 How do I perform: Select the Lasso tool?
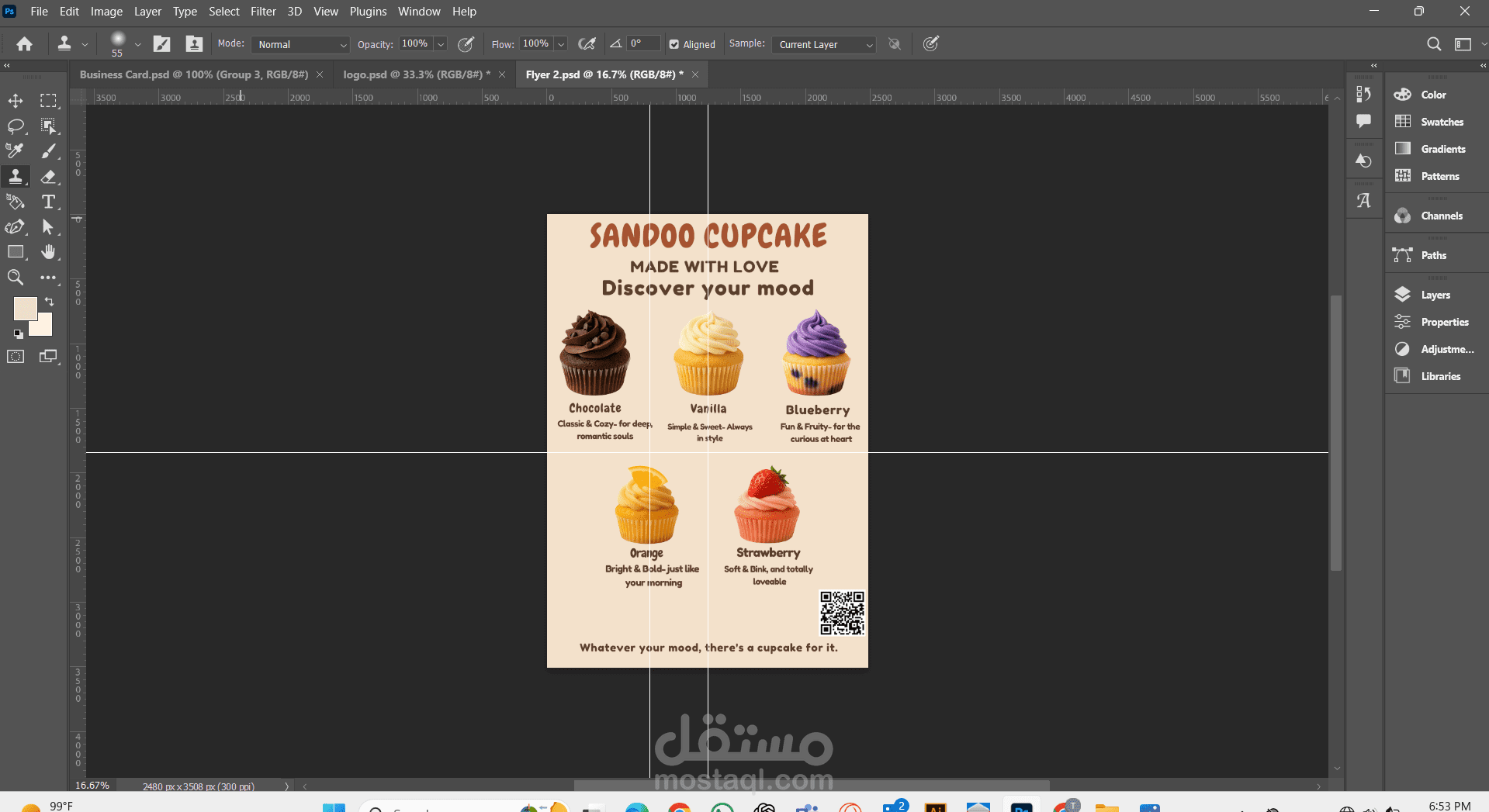point(16,126)
